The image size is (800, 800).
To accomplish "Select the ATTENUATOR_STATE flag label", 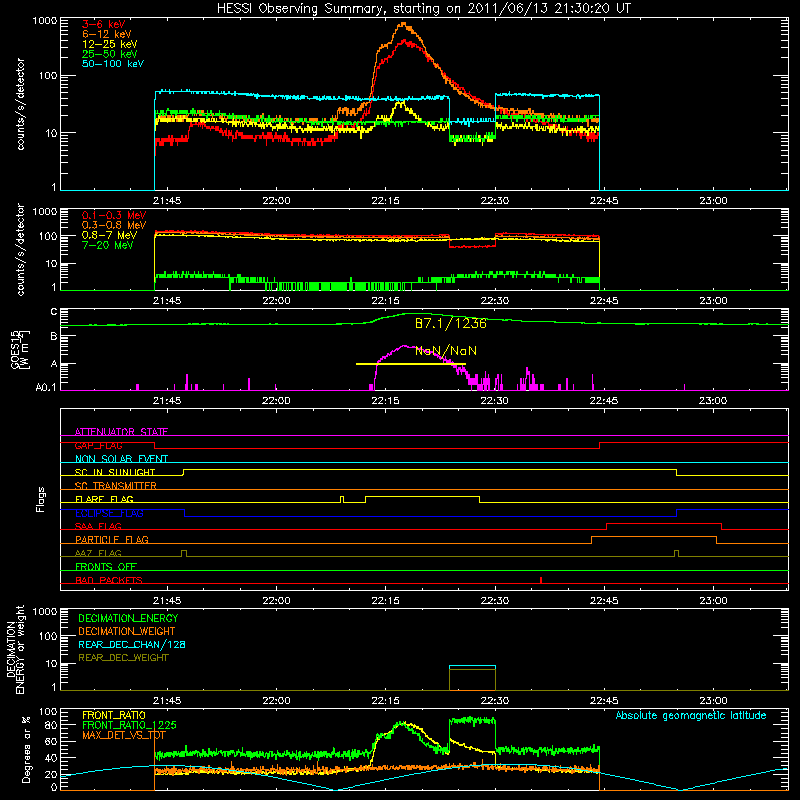I will [x=121, y=432].
